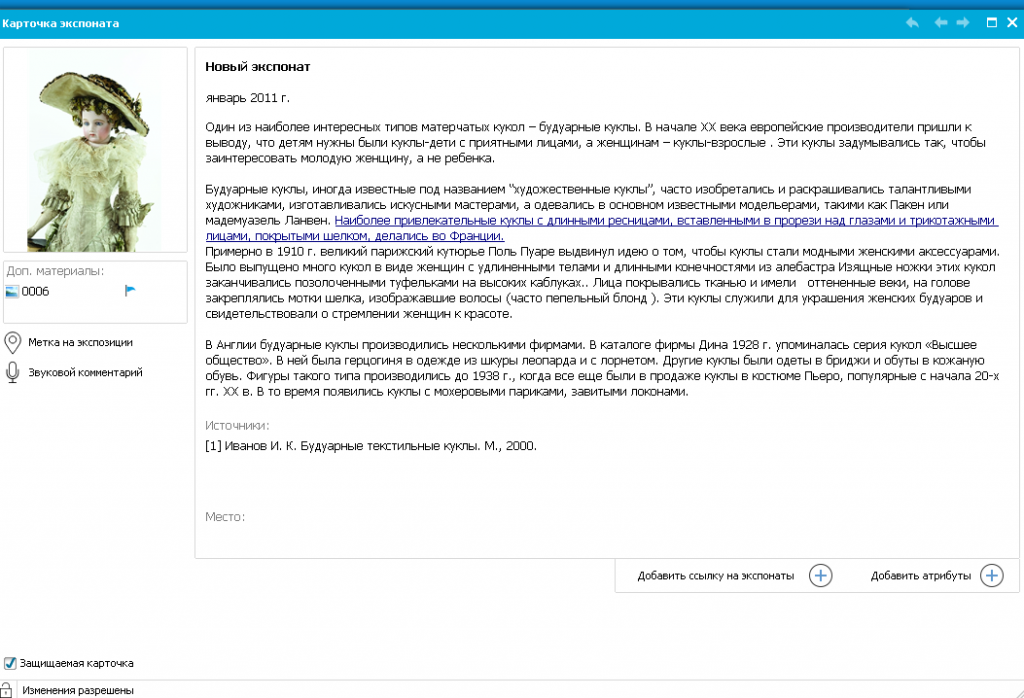
Task: Toggle Защищаемая карточка checkbox
Action: pos(10,663)
